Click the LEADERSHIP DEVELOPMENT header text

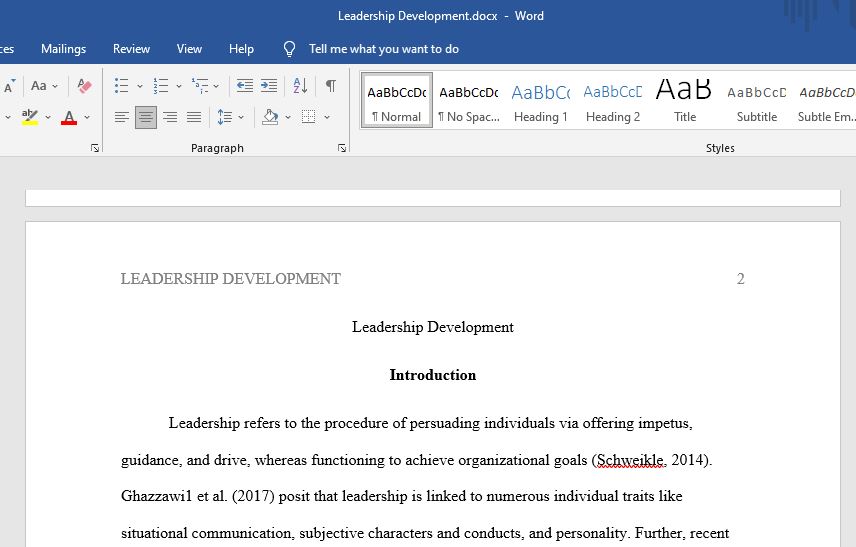230,279
